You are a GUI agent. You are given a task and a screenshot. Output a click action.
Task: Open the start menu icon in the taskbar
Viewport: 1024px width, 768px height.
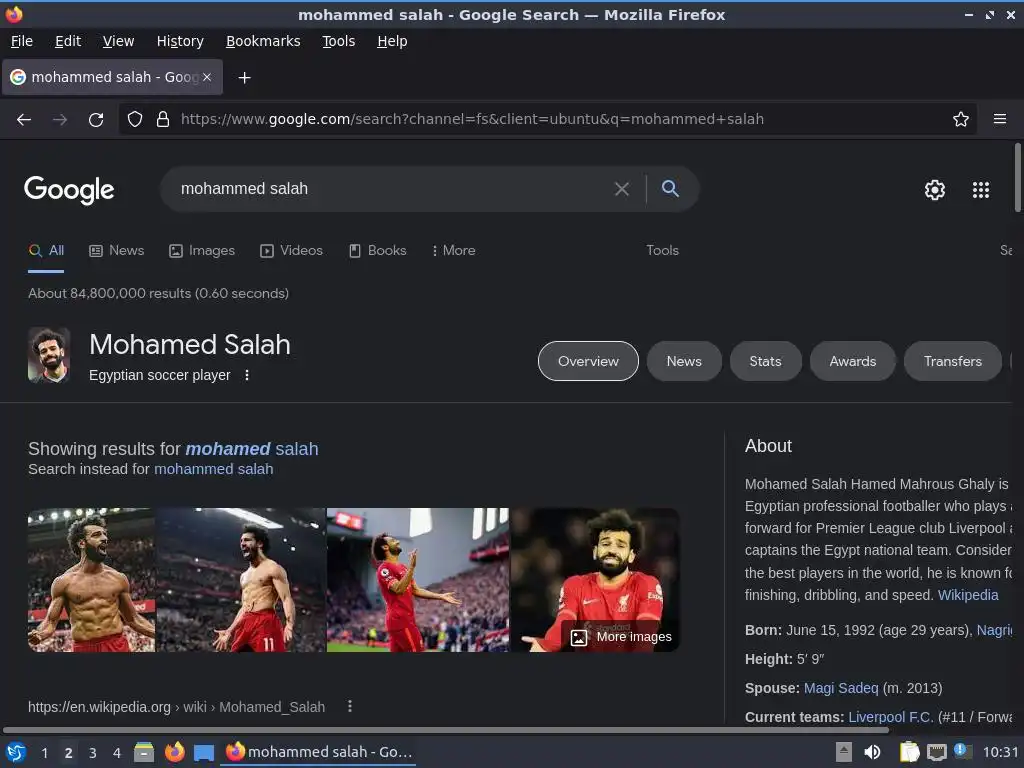coord(16,752)
